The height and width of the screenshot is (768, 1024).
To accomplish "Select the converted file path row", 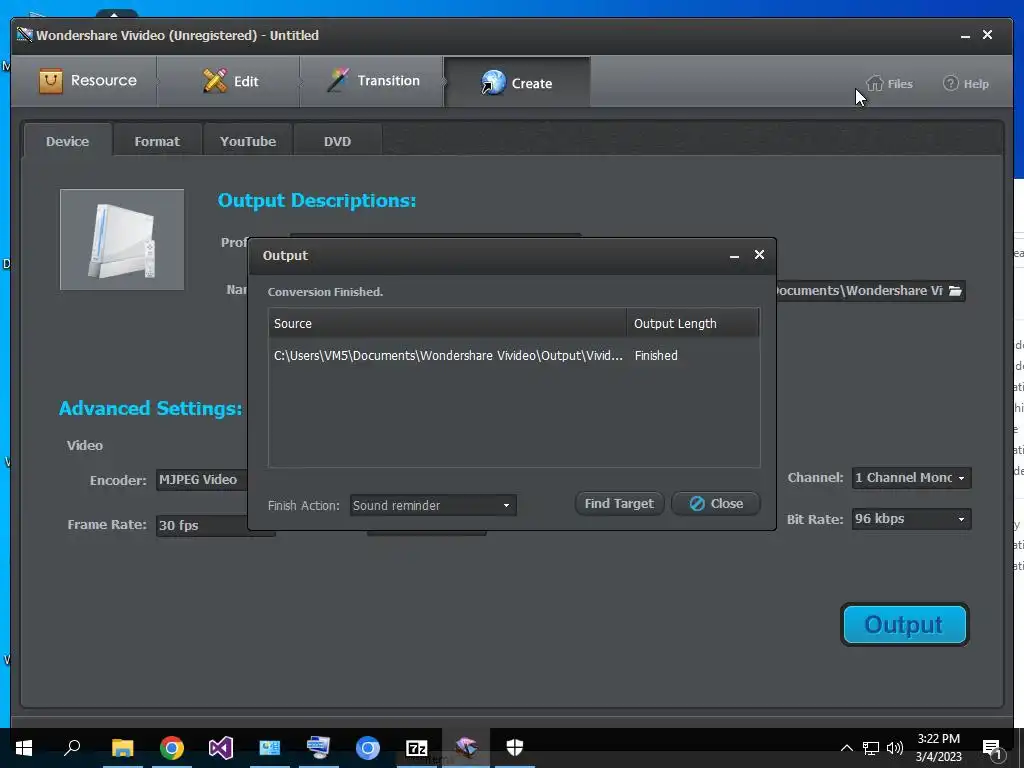I will (x=448, y=355).
